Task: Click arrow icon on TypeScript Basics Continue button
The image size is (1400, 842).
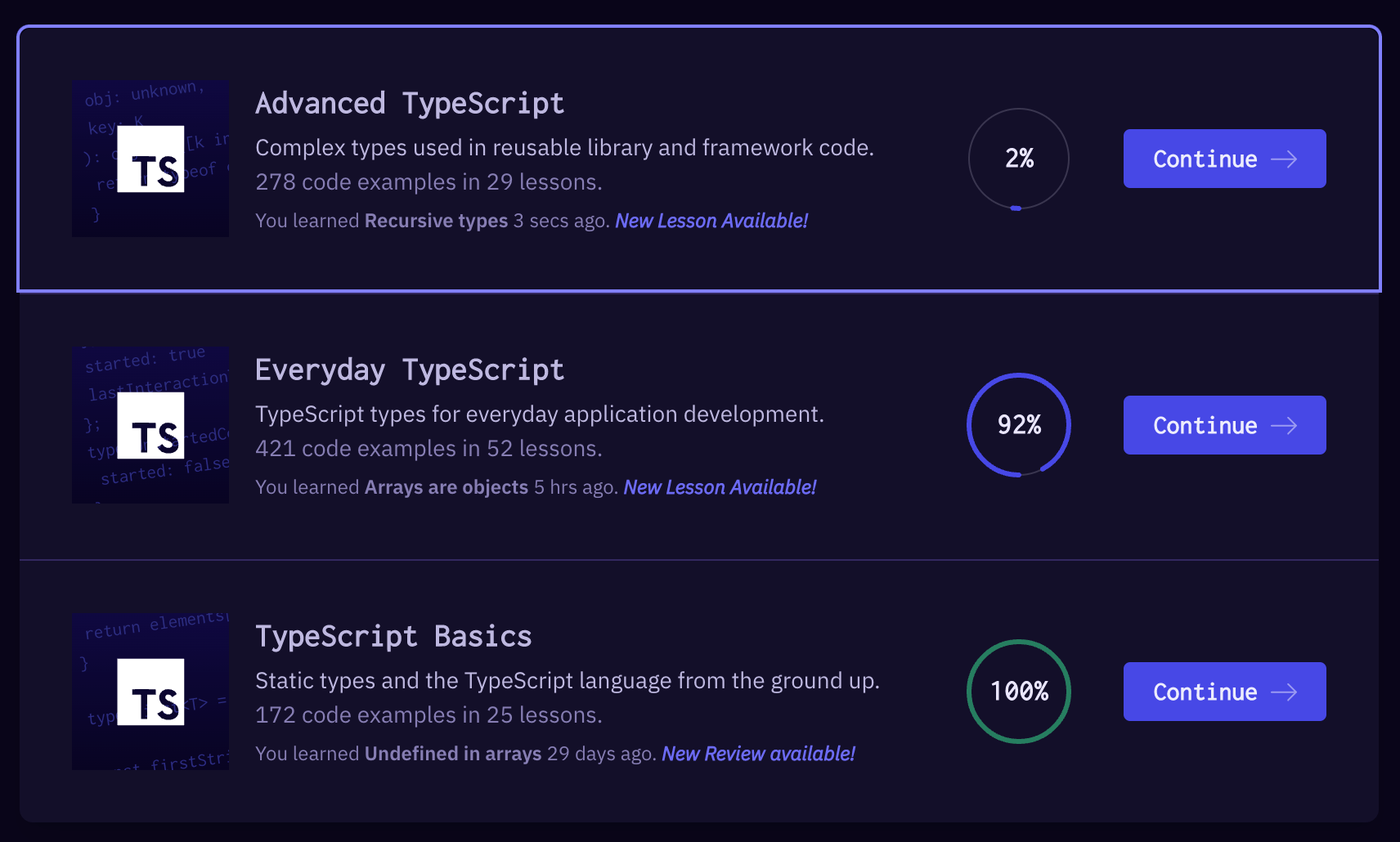Action: [x=1284, y=692]
